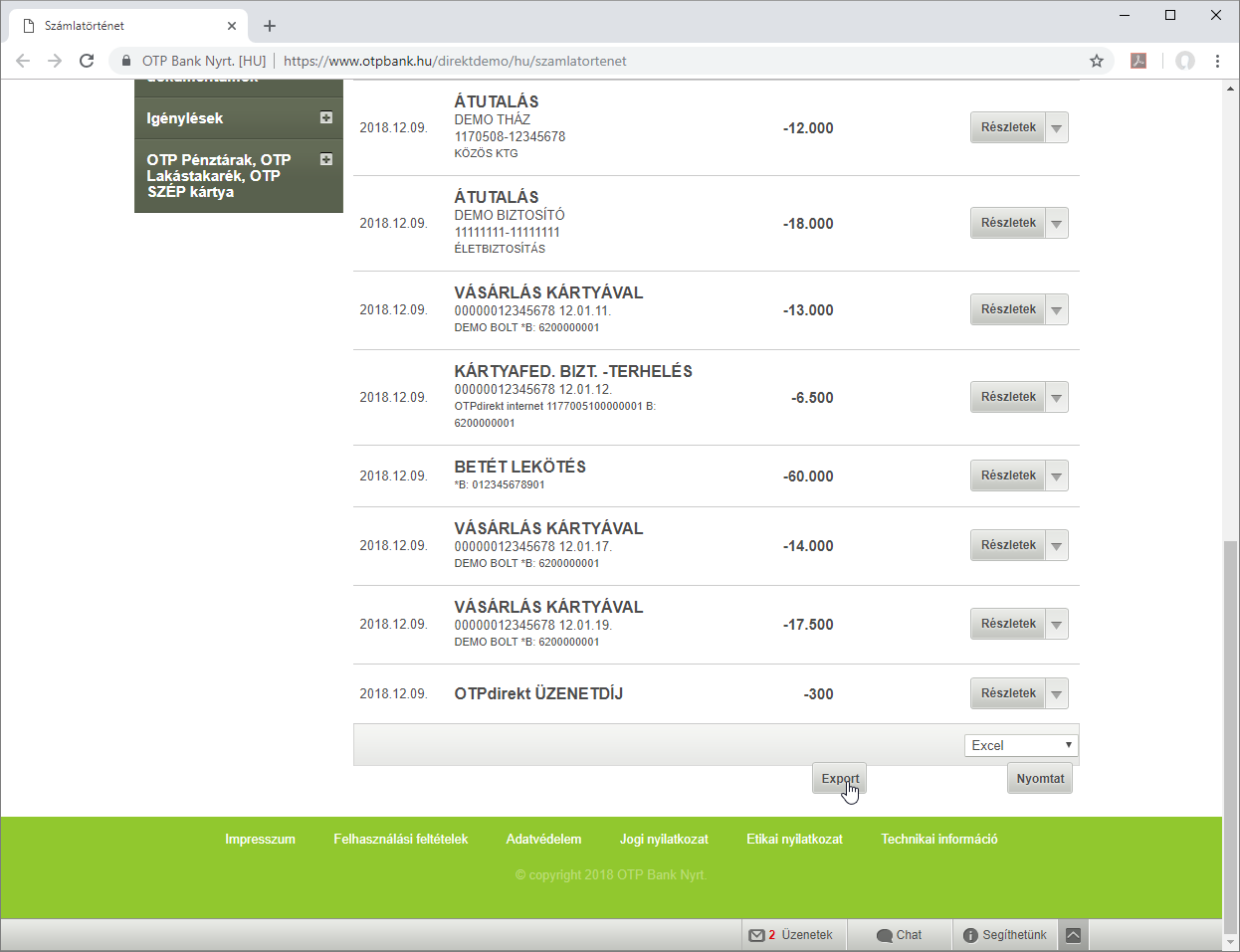Image resolution: width=1240 pixels, height=952 pixels.
Task: Click the Nyomtat print button
Action: point(1040,779)
